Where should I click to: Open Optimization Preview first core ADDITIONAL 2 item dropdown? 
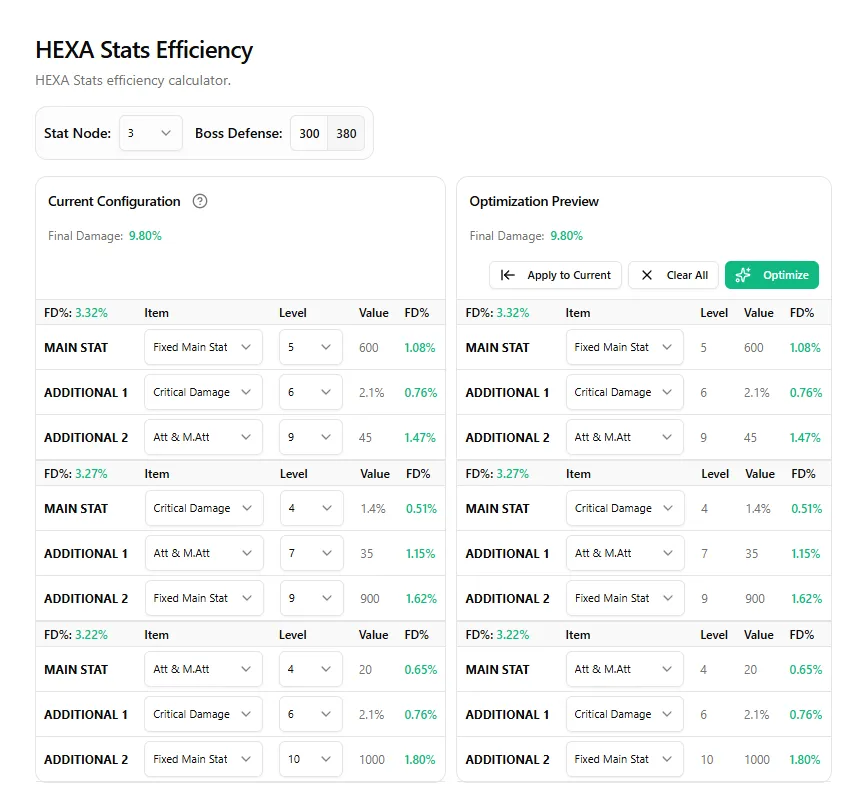coord(624,437)
